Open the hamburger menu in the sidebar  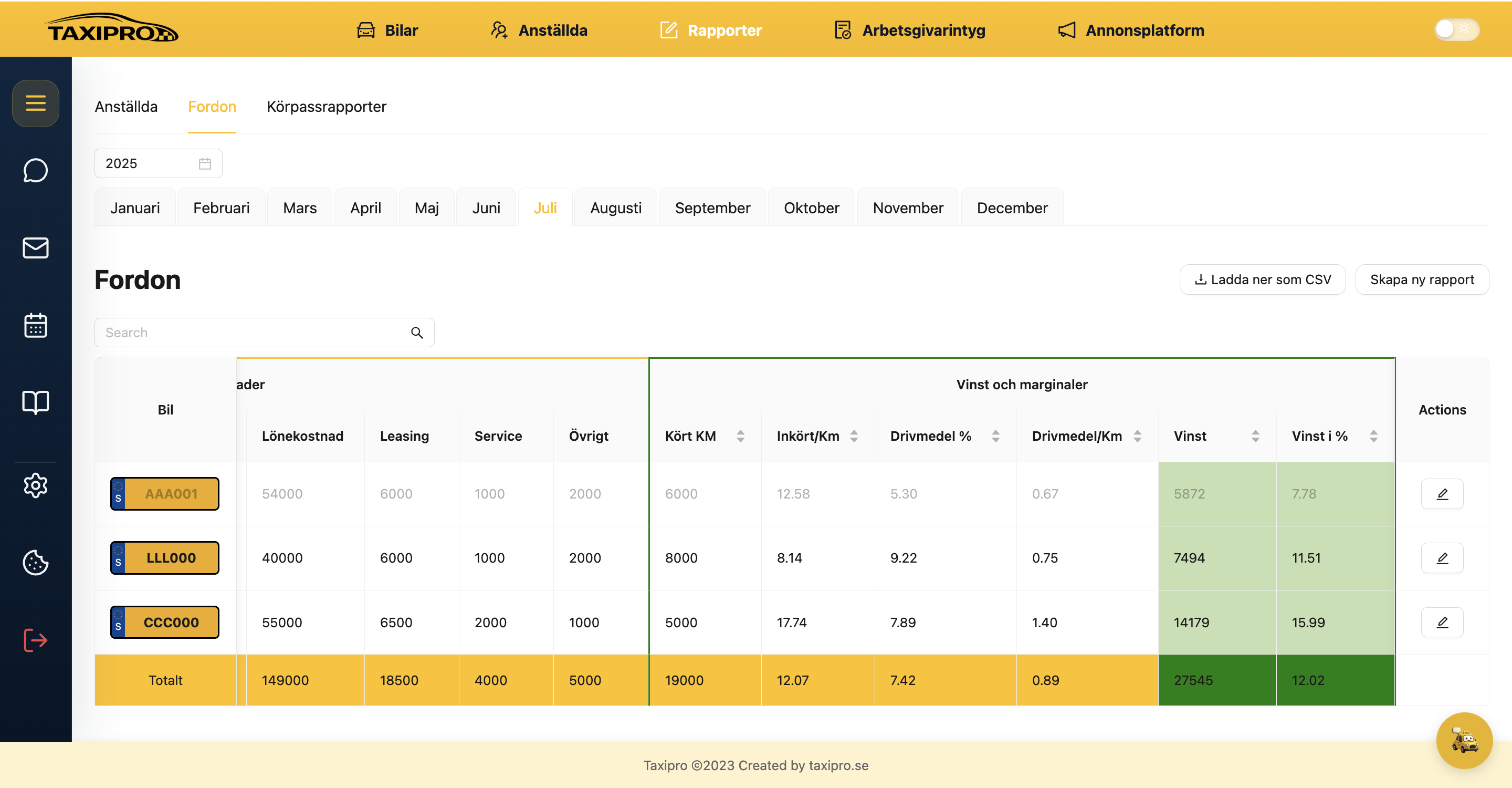(35, 103)
